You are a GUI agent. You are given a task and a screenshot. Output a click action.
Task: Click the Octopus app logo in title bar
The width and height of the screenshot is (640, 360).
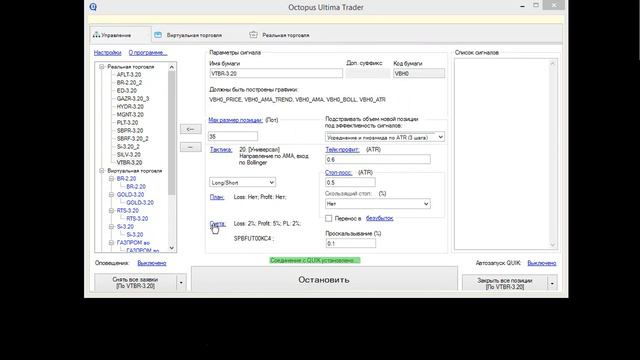click(93, 7)
